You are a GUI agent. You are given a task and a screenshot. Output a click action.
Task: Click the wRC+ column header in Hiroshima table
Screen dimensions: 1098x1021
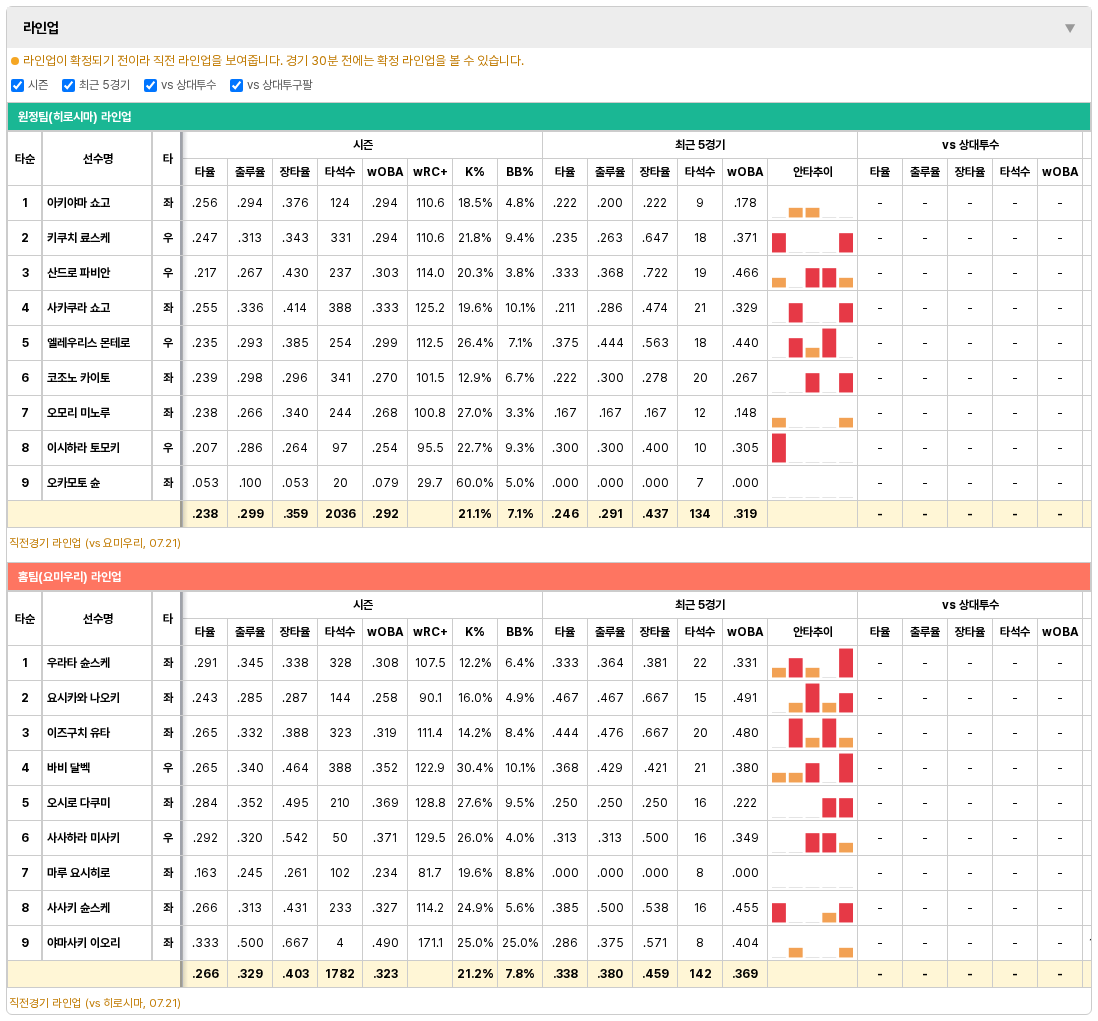[x=430, y=172]
